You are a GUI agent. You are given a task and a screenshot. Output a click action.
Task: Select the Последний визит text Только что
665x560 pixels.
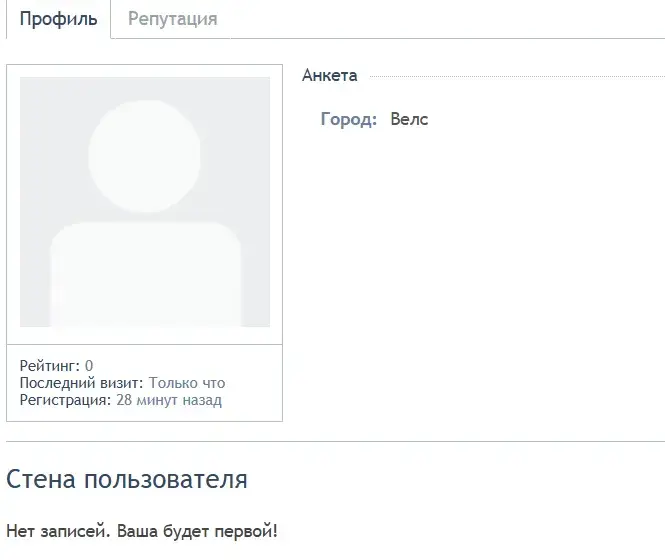tap(187, 383)
